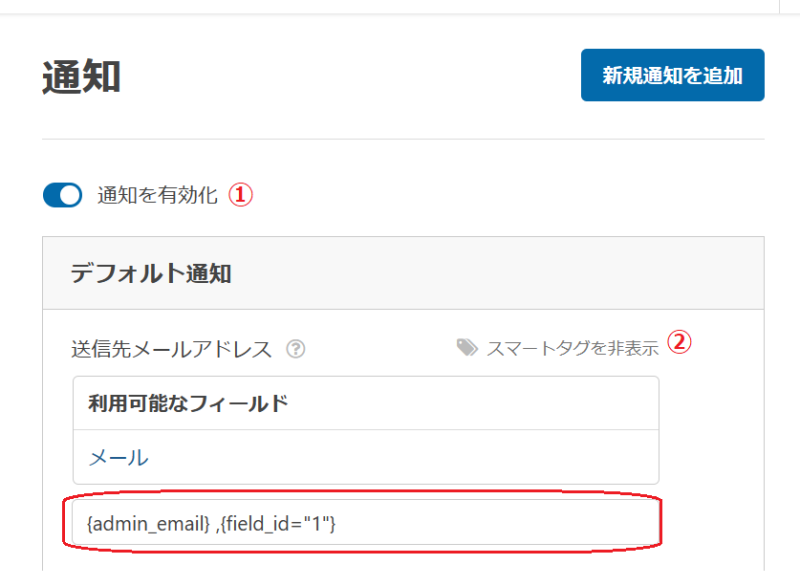Hide smart tags via スマートタグを非表示 text
This screenshot has height=586, width=800.
point(572,348)
